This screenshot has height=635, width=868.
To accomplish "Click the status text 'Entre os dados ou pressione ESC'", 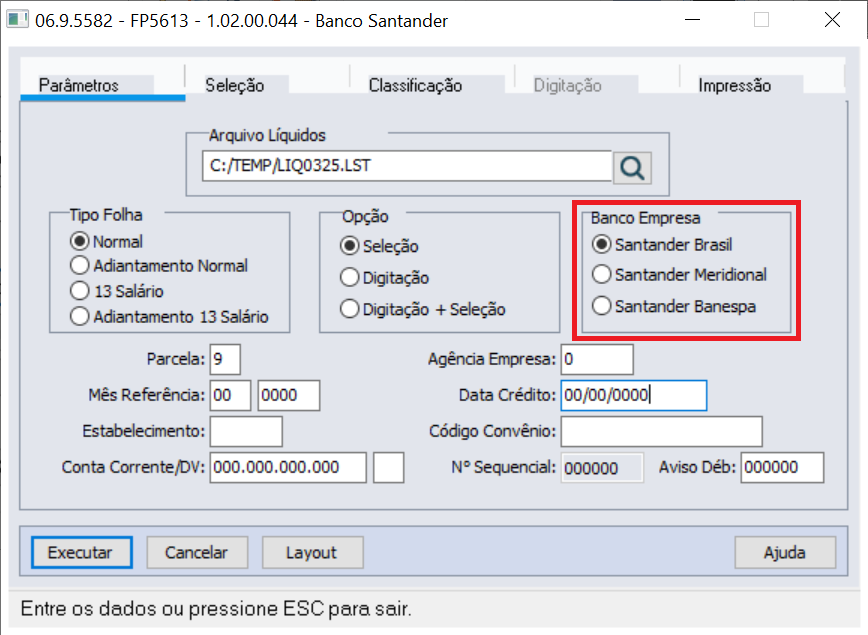I will pyautogui.click(x=172, y=608).
